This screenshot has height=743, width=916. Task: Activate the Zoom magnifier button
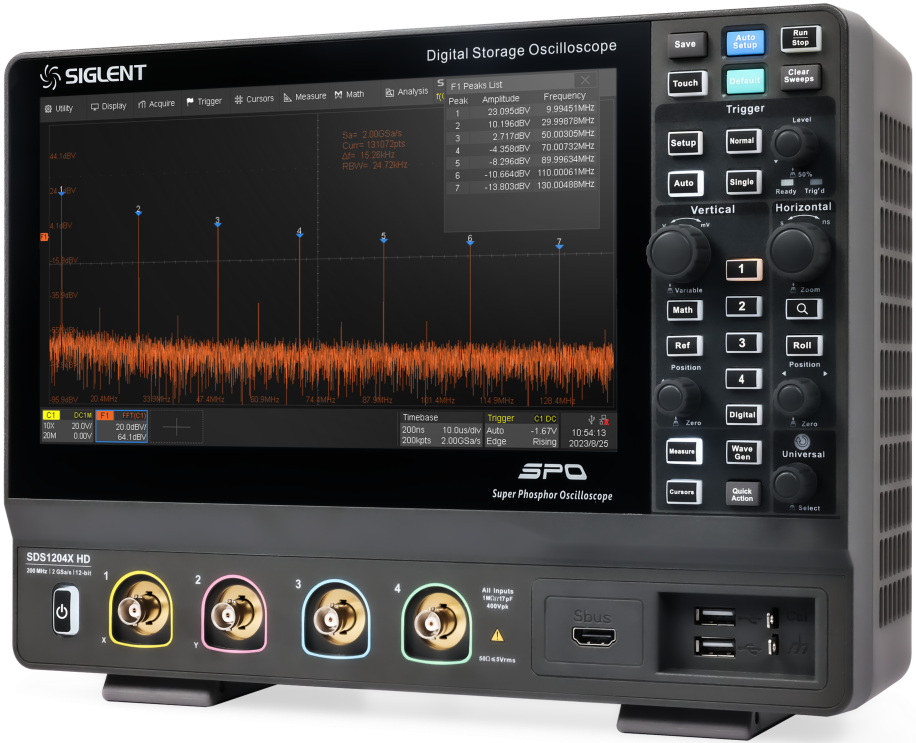point(803,309)
